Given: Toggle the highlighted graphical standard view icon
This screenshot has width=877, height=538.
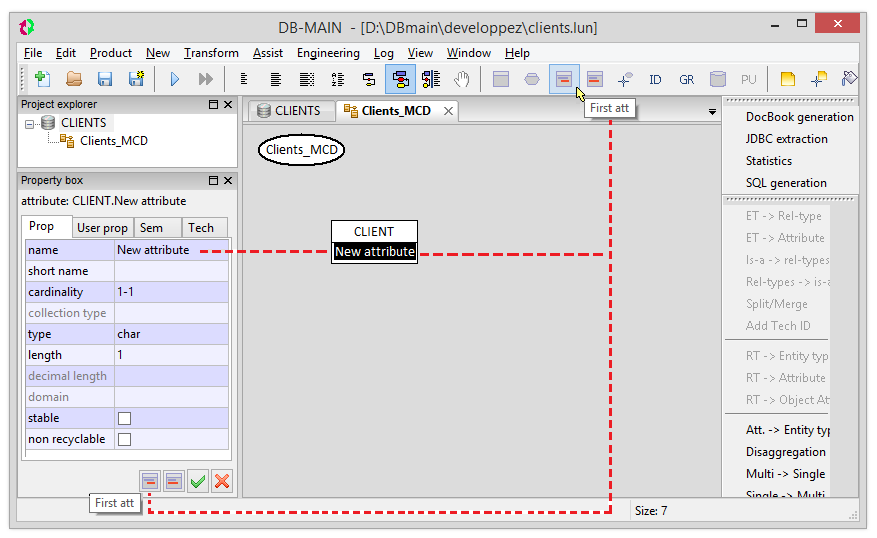Looking at the screenshot, I should pyautogui.click(x=400, y=79).
